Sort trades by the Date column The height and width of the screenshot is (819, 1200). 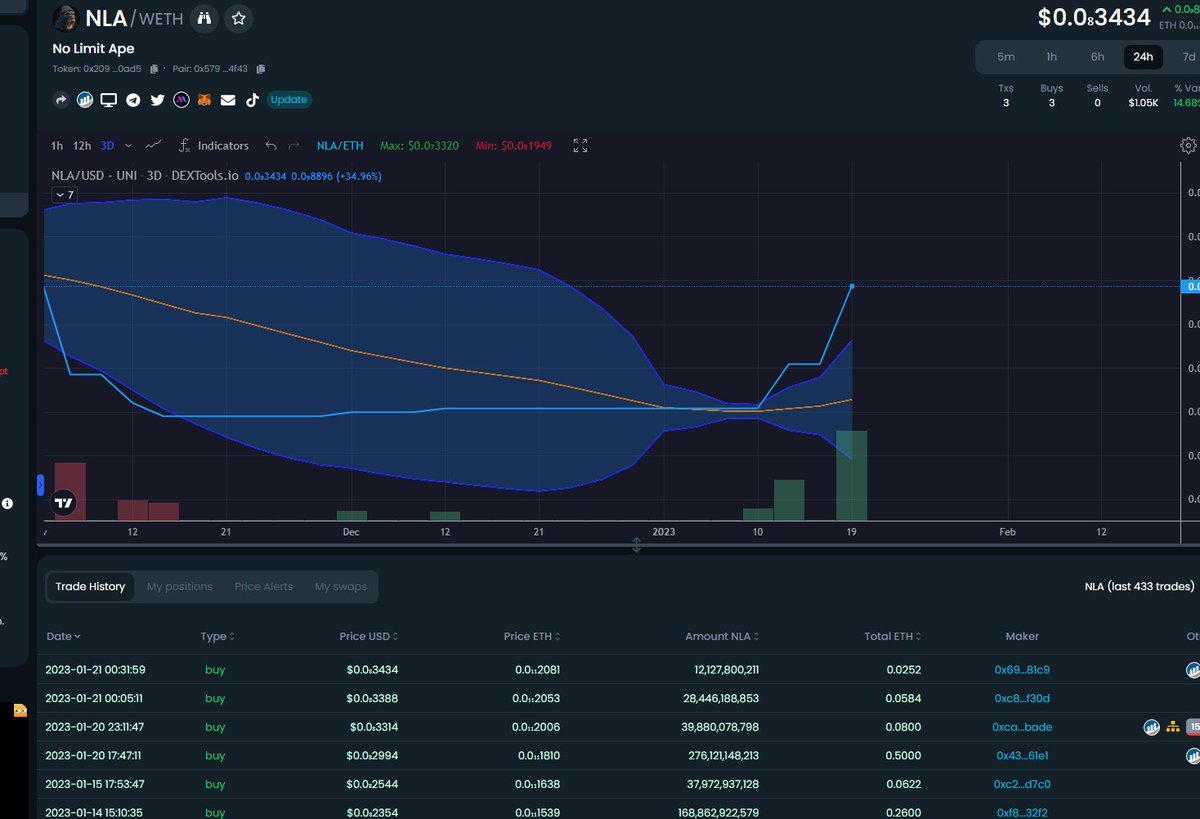click(64, 636)
